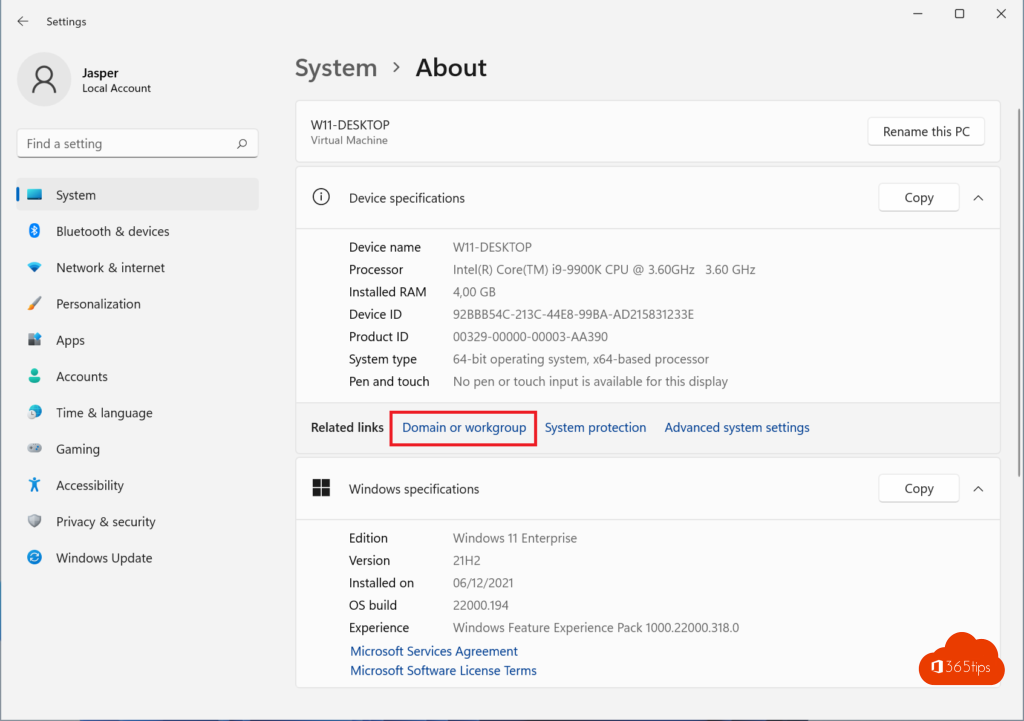Click the System monitor icon in sidebar
The image size is (1024, 721).
point(35,195)
